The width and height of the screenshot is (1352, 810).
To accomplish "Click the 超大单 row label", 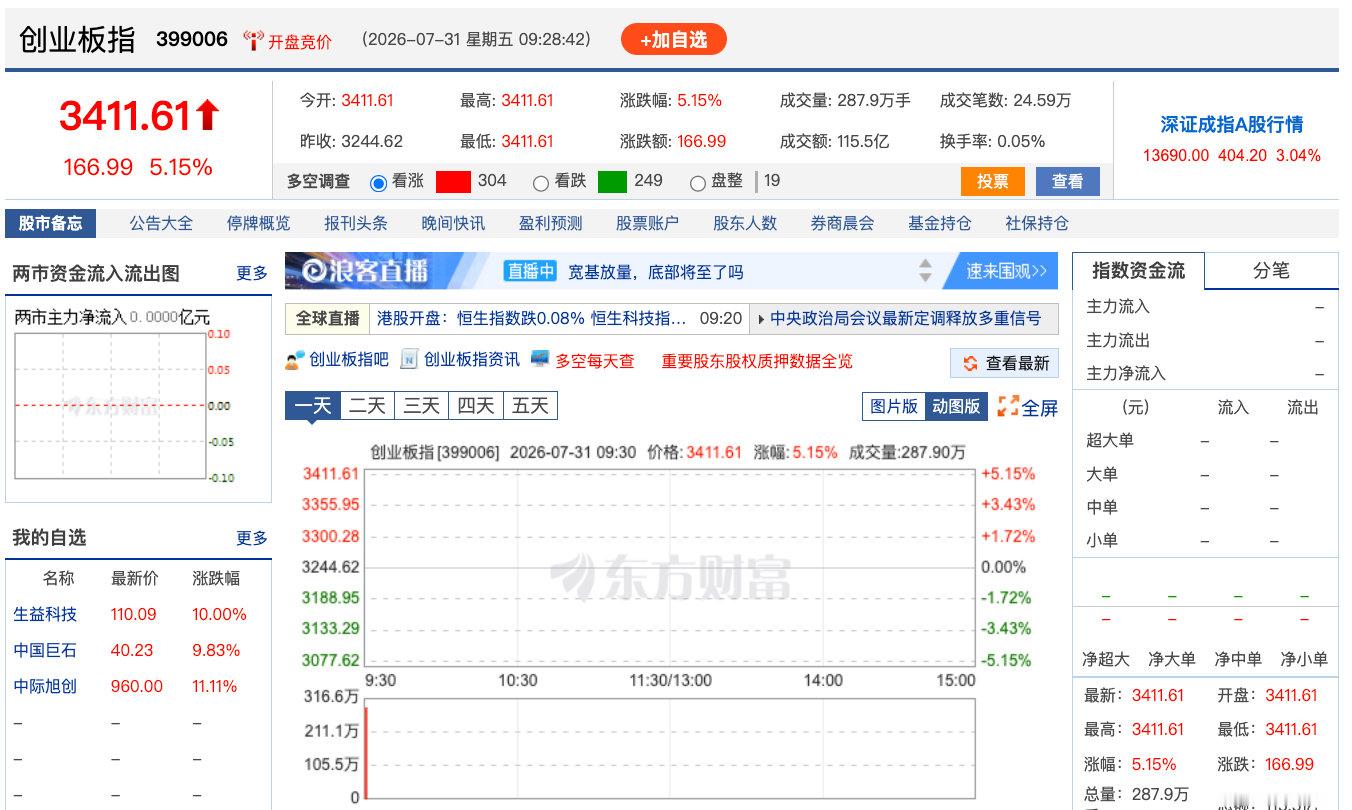I will (1110, 440).
